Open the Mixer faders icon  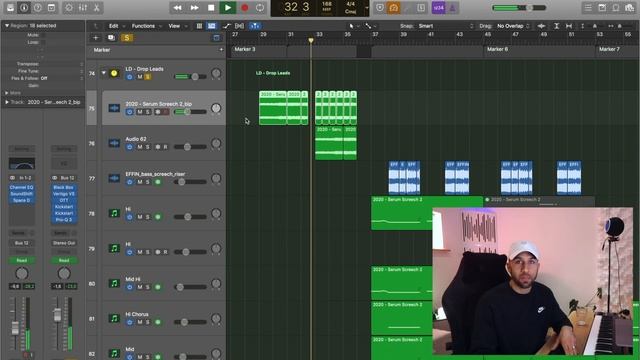coord(83,8)
